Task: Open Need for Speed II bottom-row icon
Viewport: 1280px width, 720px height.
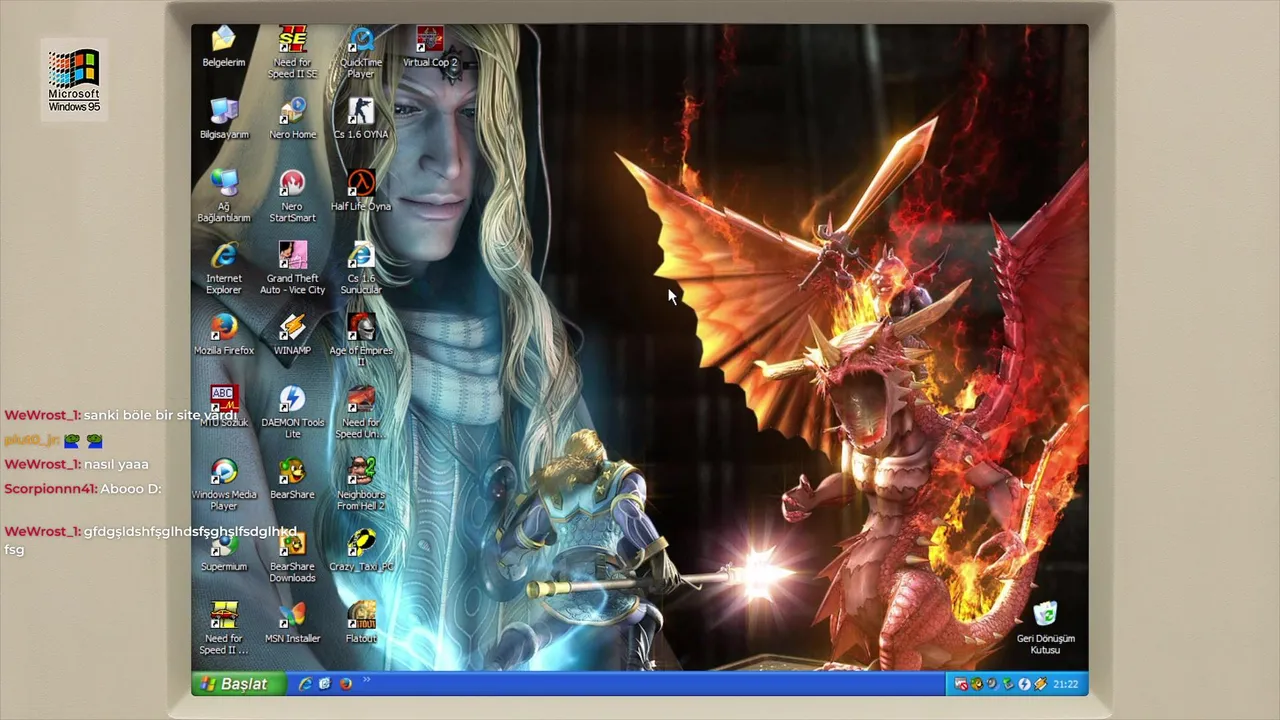Action: click(x=224, y=629)
